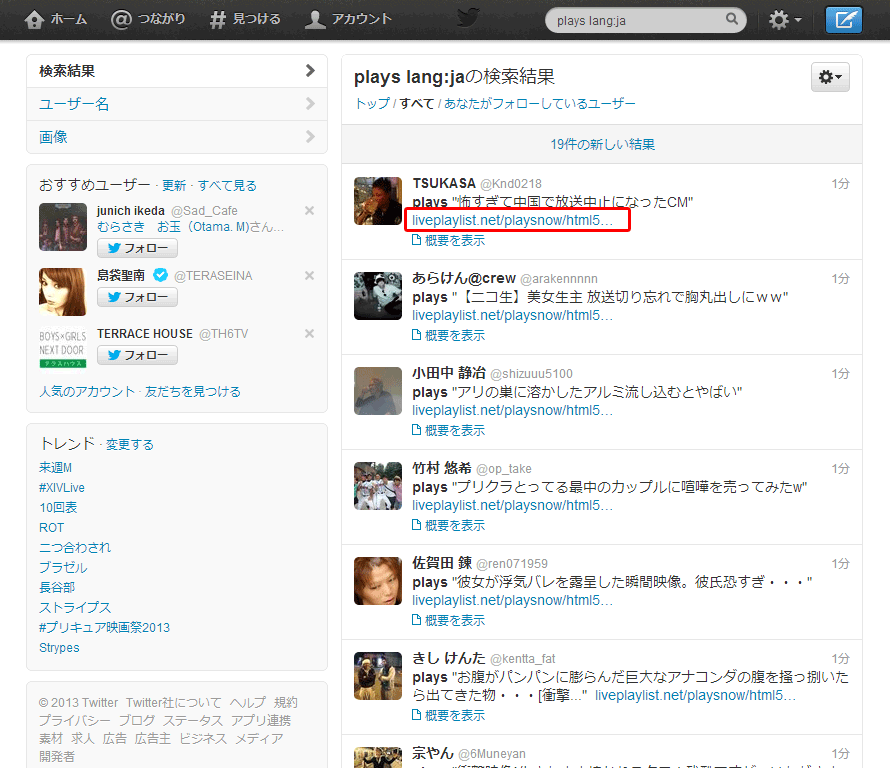Expand 概要を表示 on あらけん@crew tweet
890x768 pixels.
click(448, 335)
